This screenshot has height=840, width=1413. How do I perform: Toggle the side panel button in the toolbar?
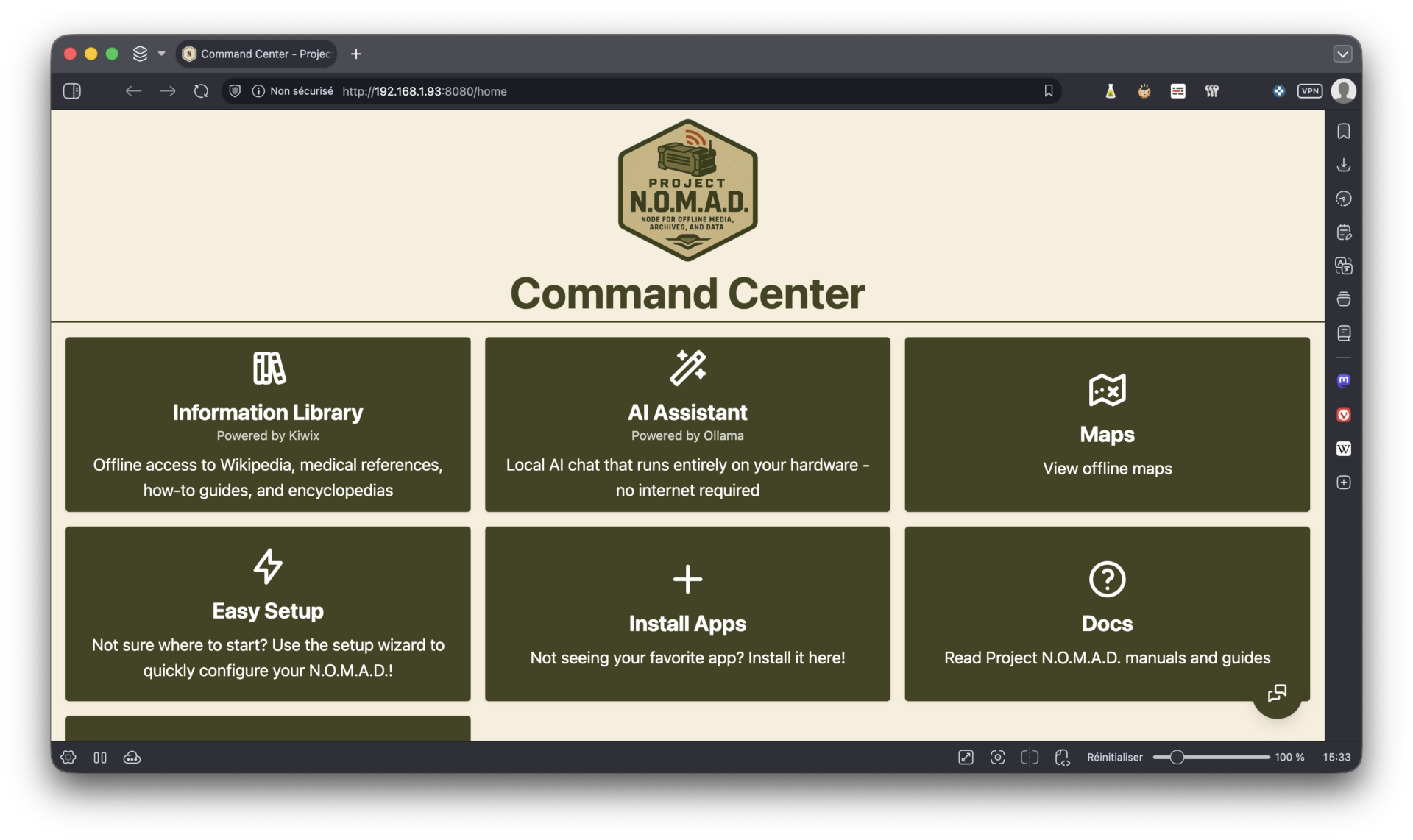point(72,91)
